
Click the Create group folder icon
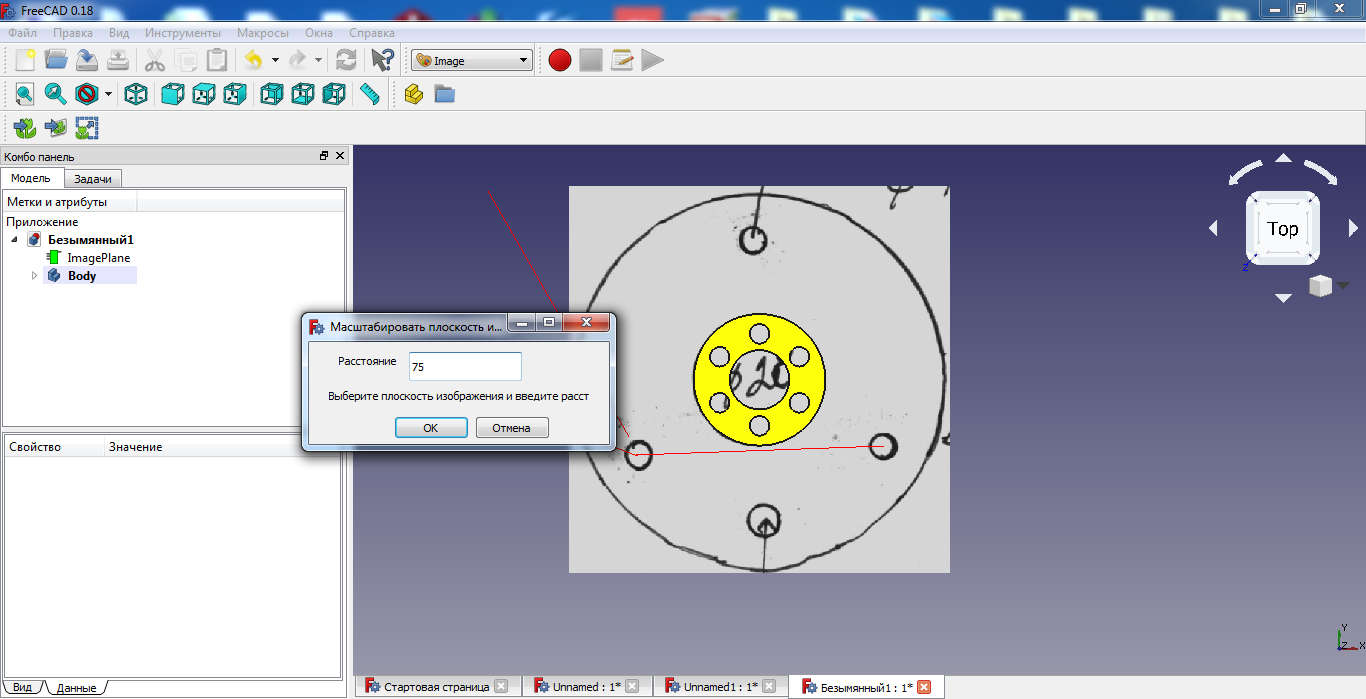(x=445, y=94)
